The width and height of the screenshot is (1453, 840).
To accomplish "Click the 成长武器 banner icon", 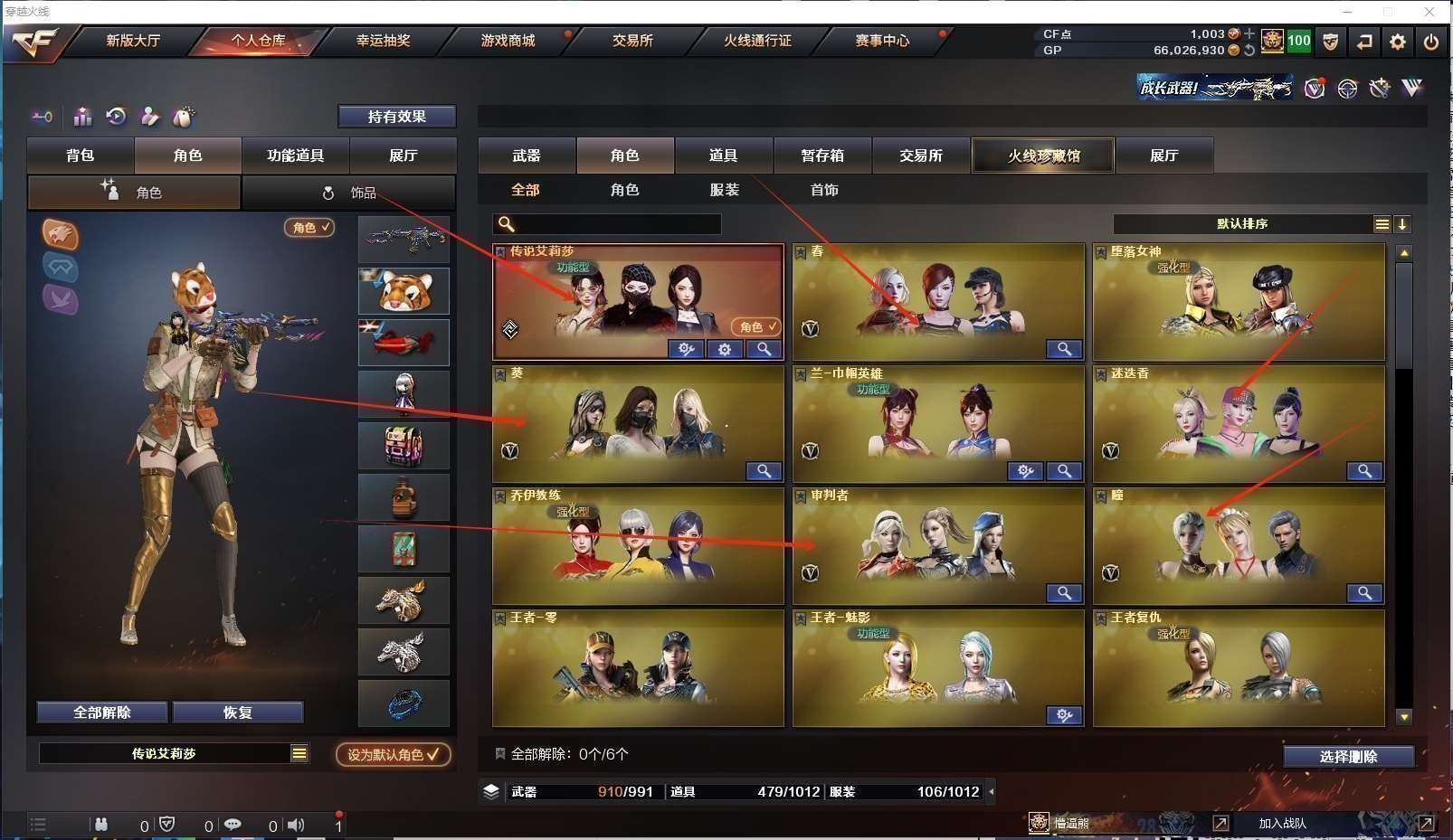I will click(x=1214, y=88).
